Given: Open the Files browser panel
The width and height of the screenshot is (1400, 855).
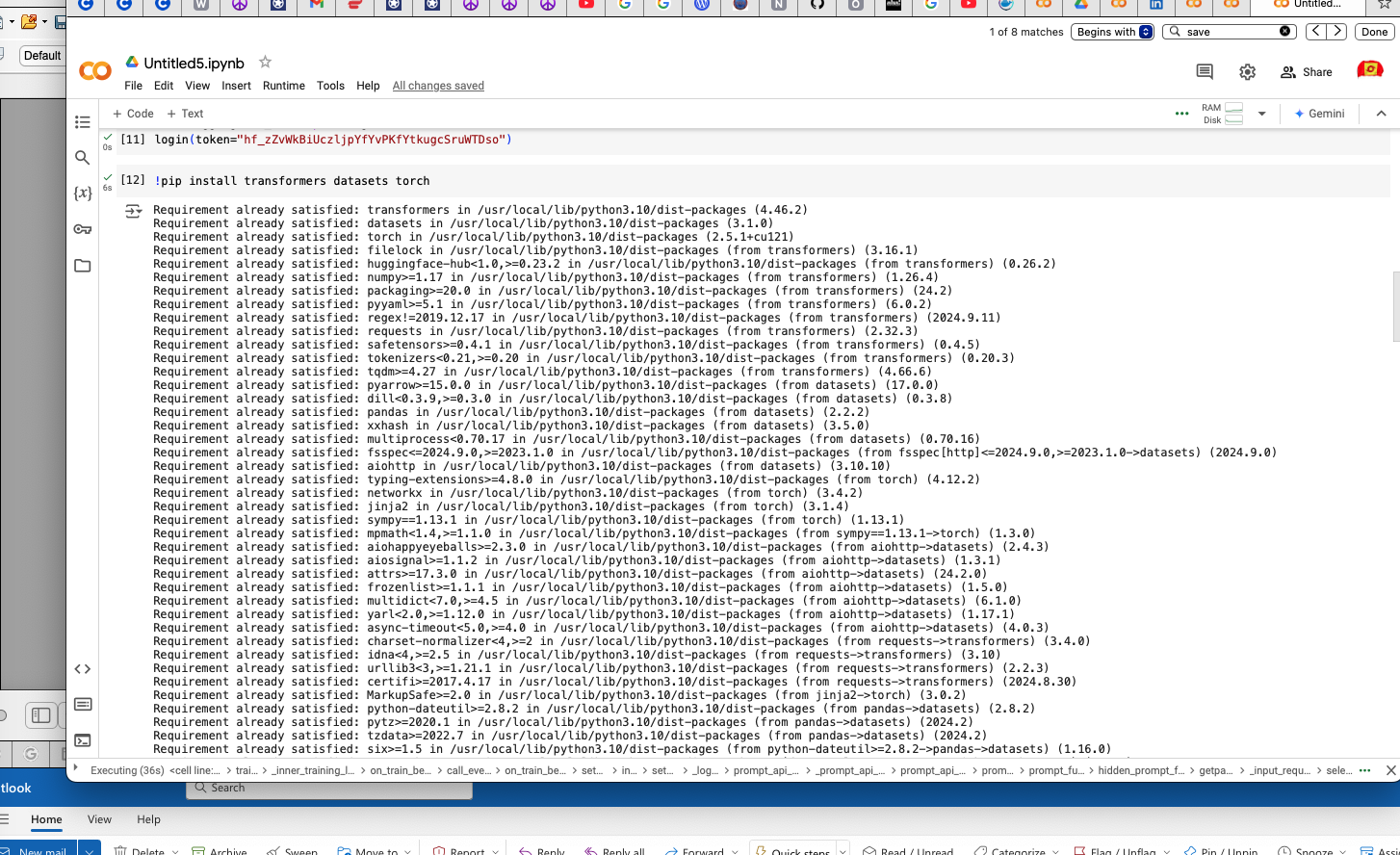Looking at the screenshot, I should tap(82, 265).
